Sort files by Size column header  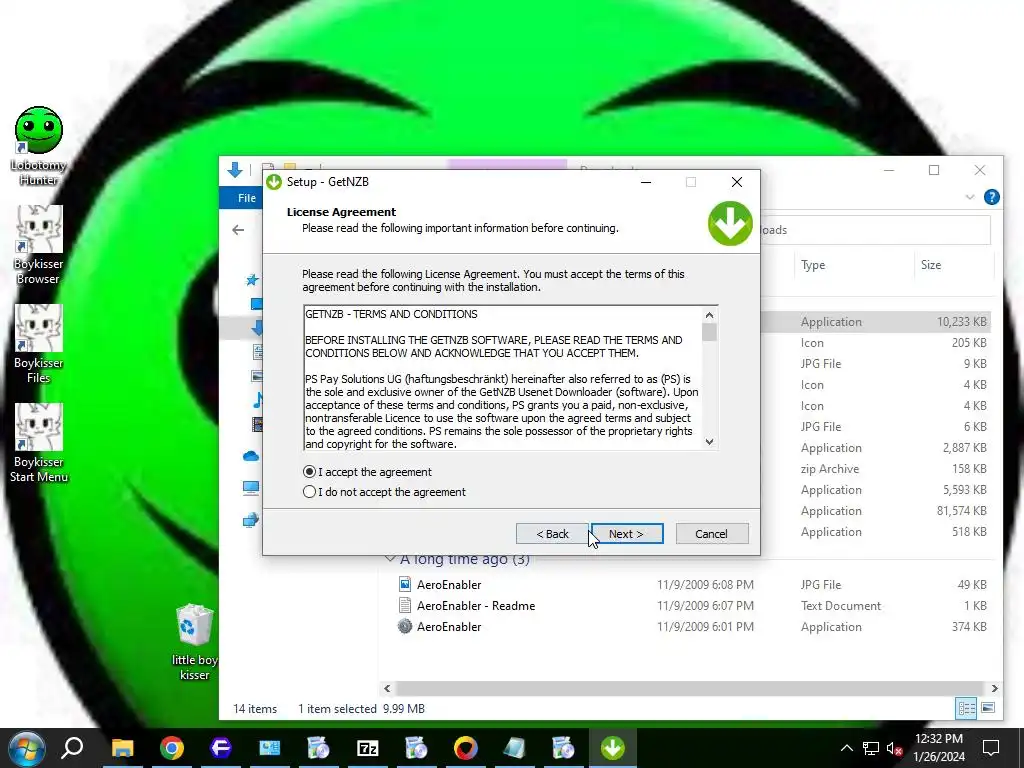931,264
